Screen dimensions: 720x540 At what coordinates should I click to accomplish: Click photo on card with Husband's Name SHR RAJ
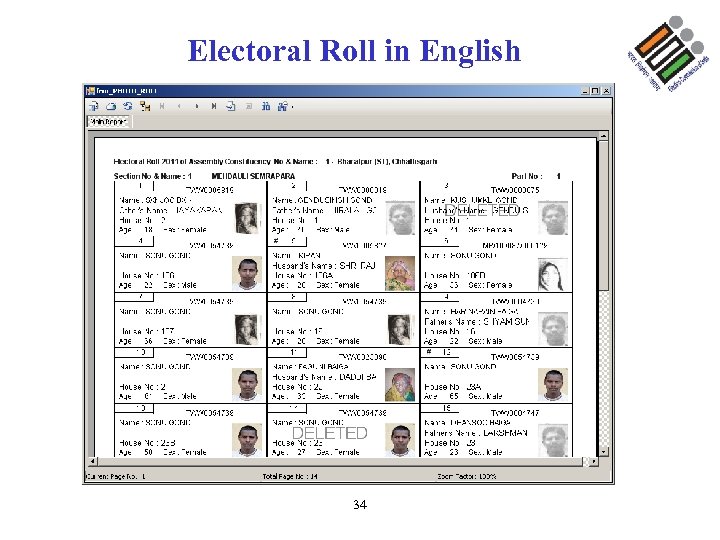coord(400,273)
